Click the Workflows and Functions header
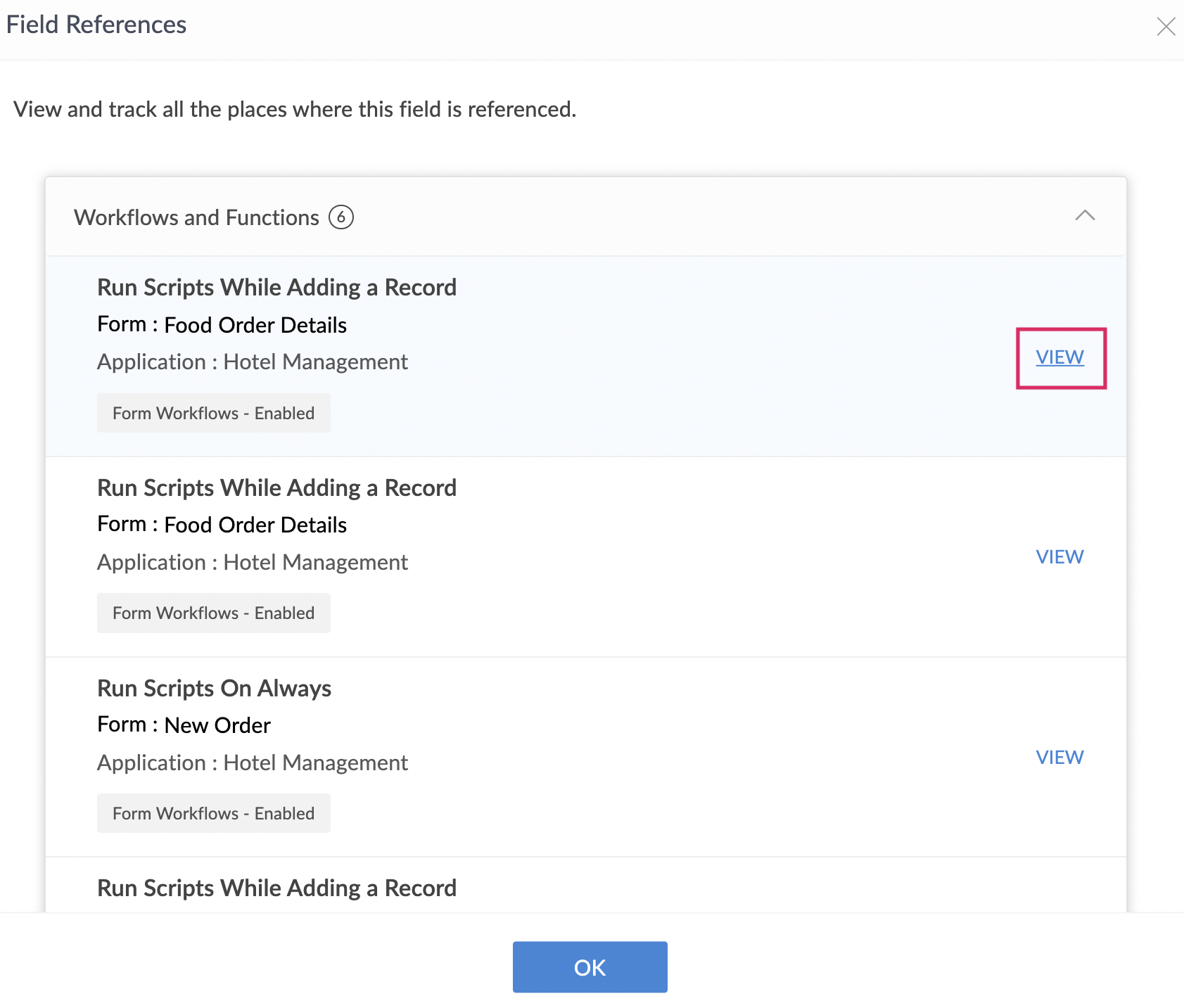The width and height of the screenshot is (1184, 1008). pyautogui.click(x=197, y=217)
